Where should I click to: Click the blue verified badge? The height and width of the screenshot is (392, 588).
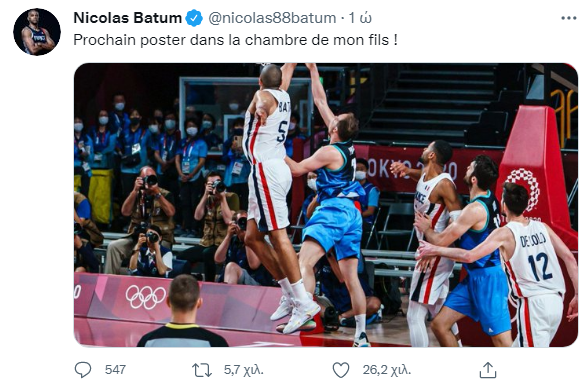tap(194, 18)
